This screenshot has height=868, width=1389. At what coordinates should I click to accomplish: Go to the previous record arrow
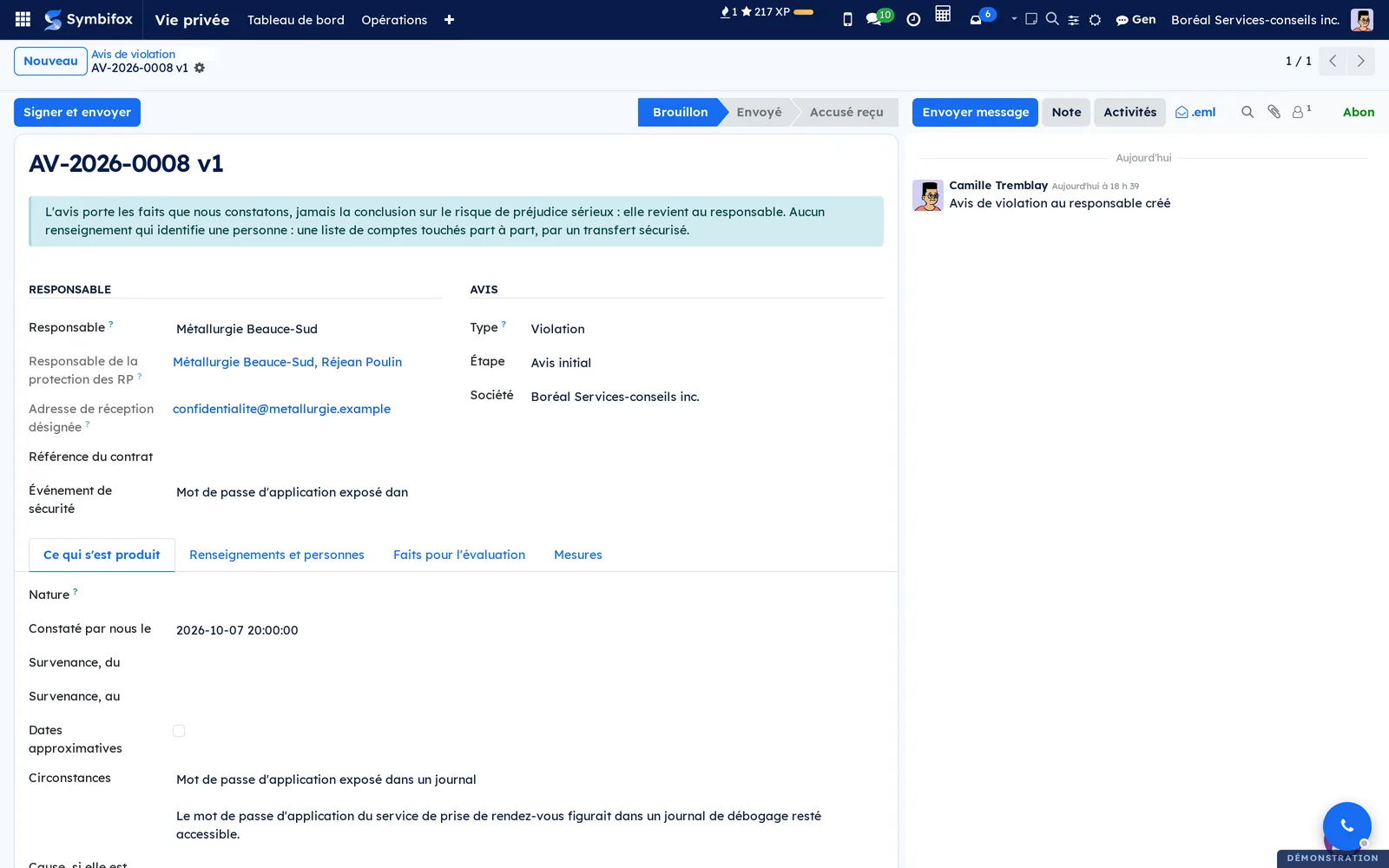(x=1333, y=61)
